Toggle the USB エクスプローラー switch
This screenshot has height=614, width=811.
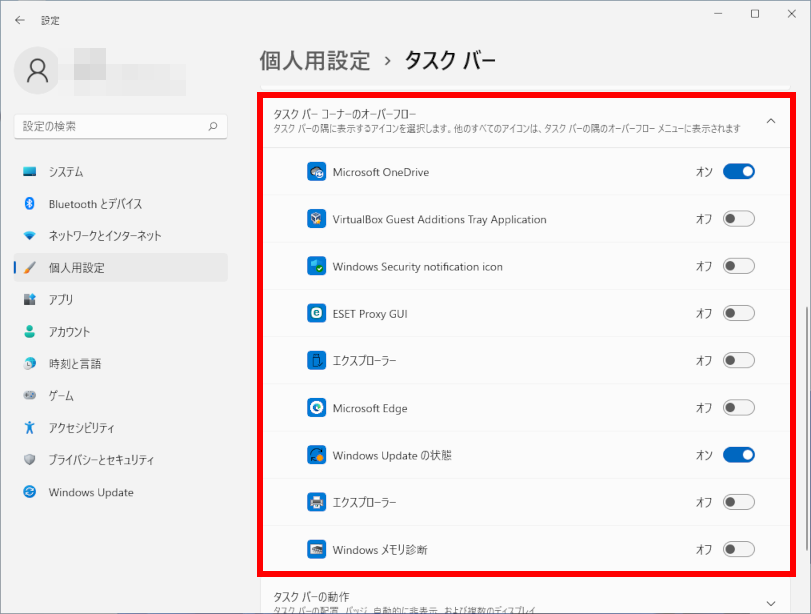pos(739,360)
